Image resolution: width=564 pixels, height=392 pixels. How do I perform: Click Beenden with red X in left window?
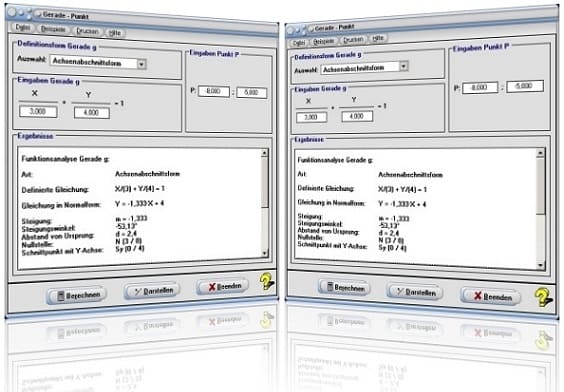(223, 286)
